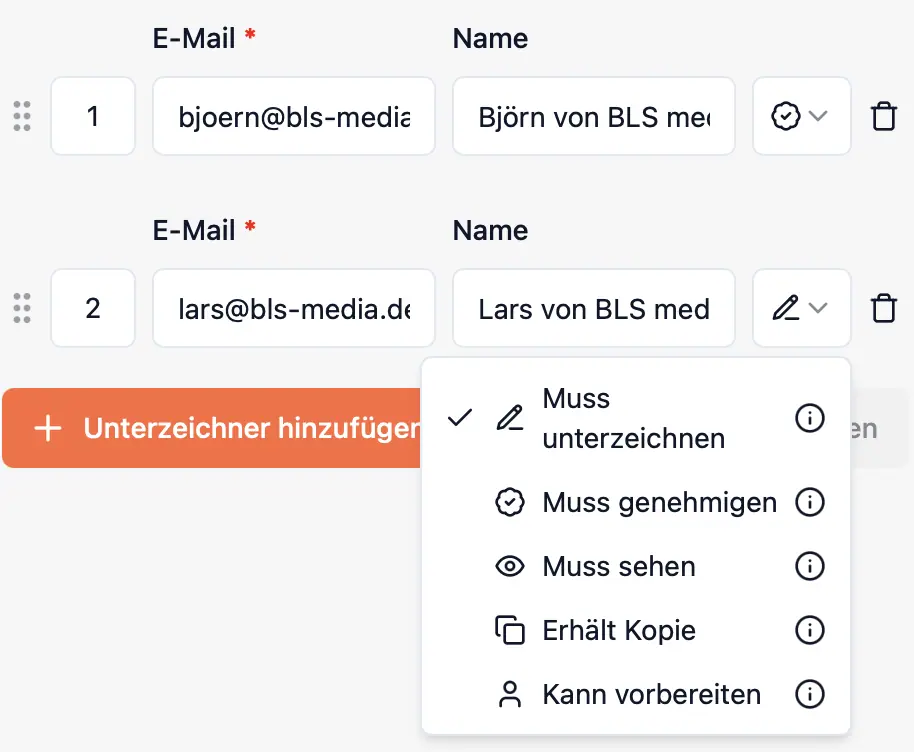Click the info icon beside Muss unterzeichnen
Screen dimensions: 914x752
coord(810,417)
